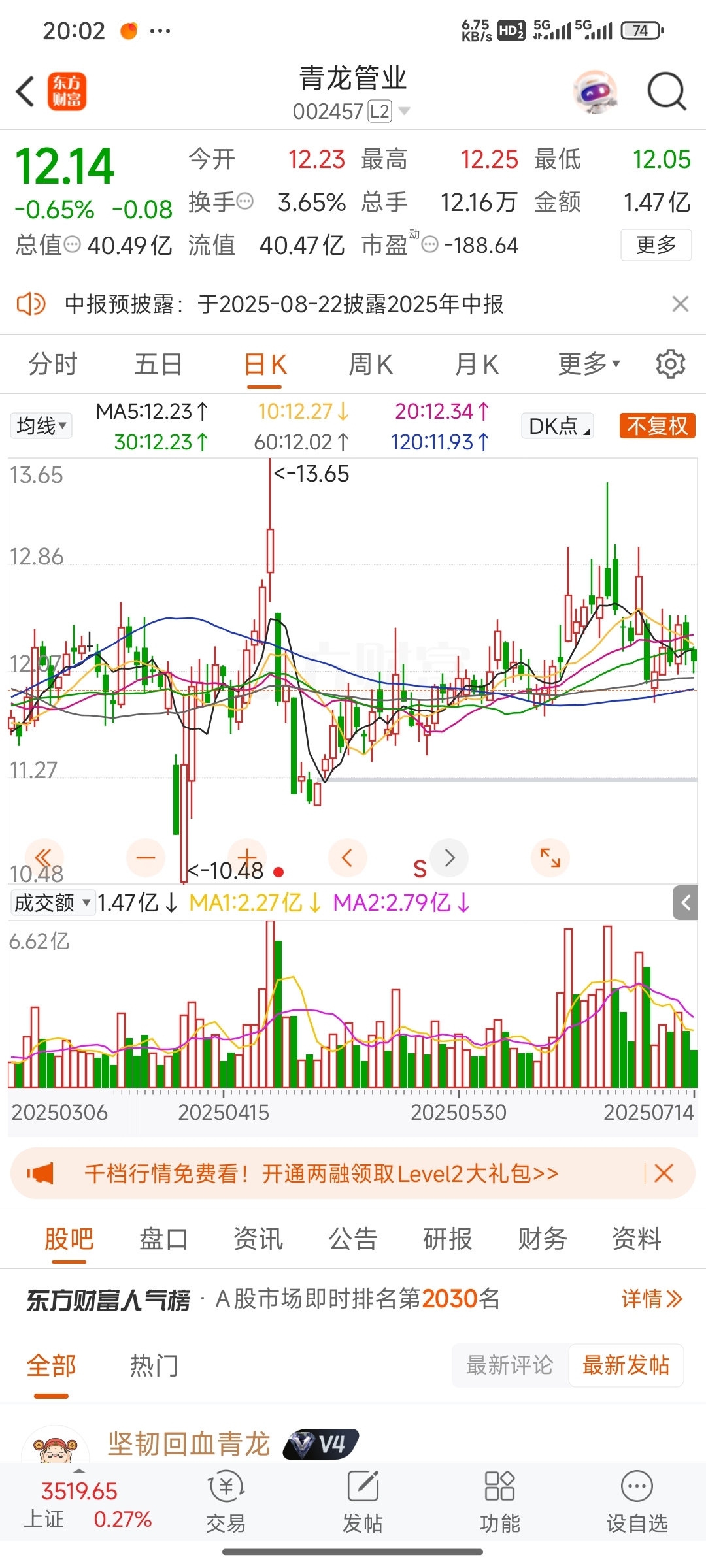The width and height of the screenshot is (706, 1568).
Task: Open 详情 popularity ranking details
Action: tap(652, 1299)
